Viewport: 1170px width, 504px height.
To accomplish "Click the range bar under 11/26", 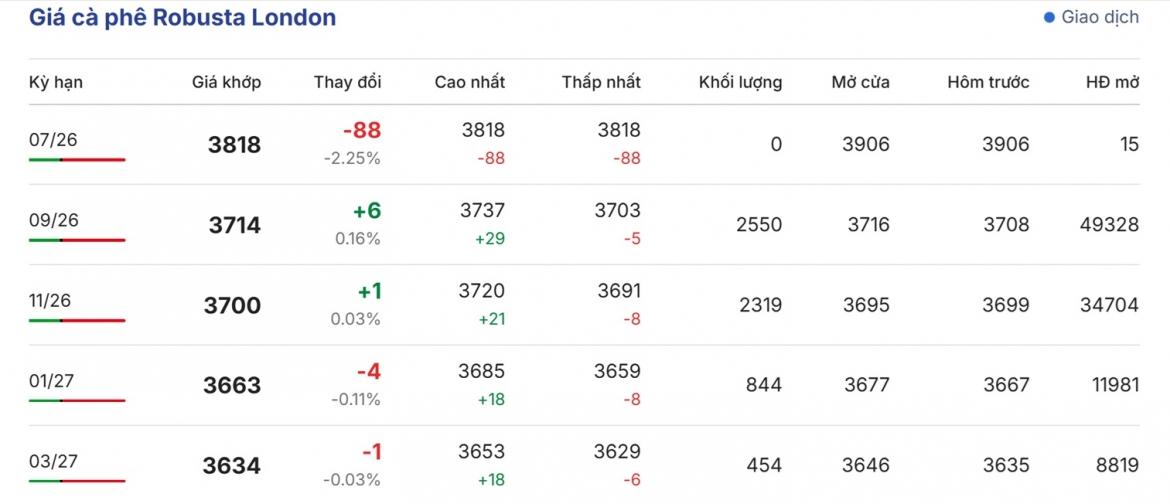I will click(78, 320).
